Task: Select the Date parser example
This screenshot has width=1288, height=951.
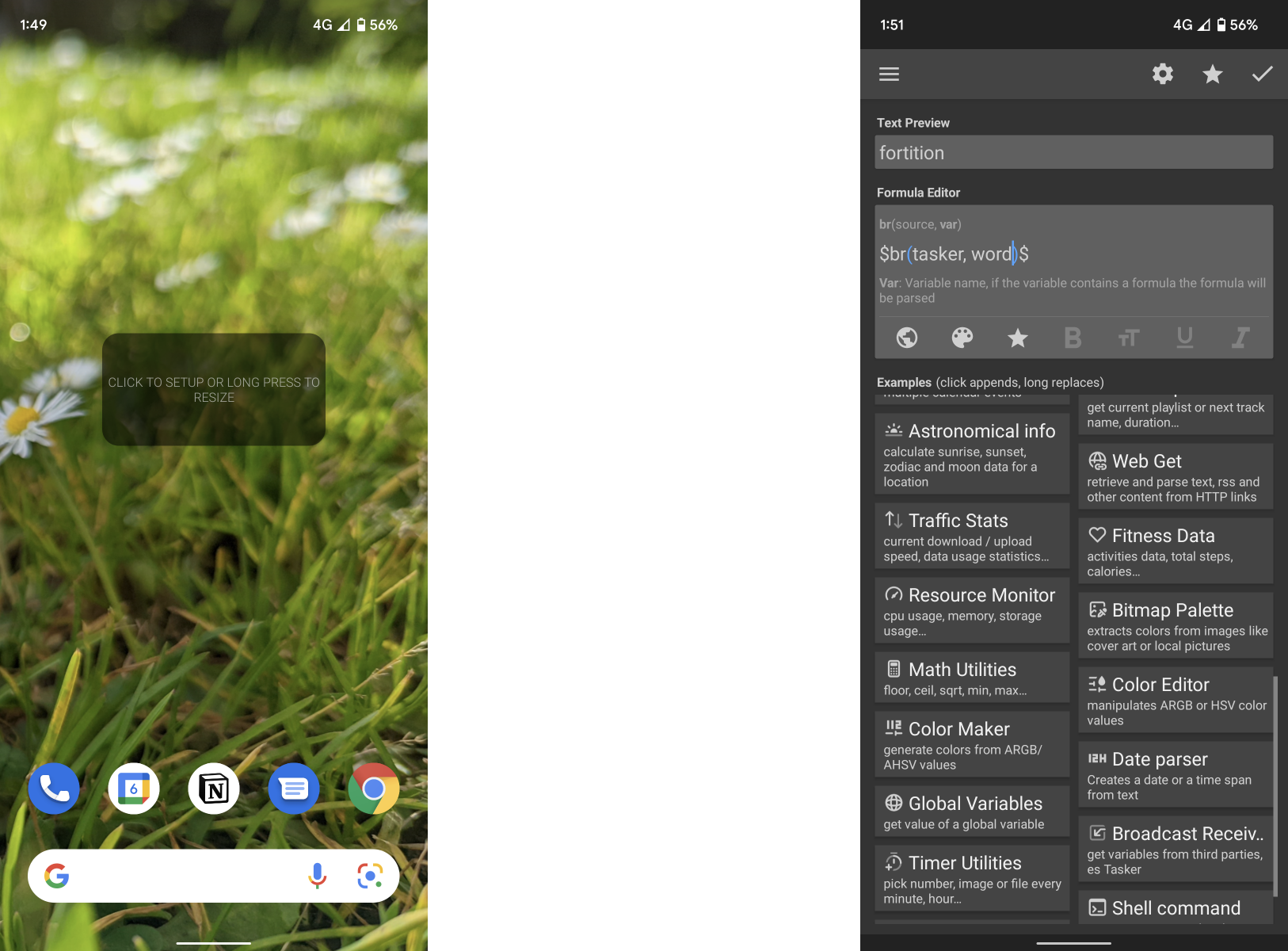Action: (1176, 775)
